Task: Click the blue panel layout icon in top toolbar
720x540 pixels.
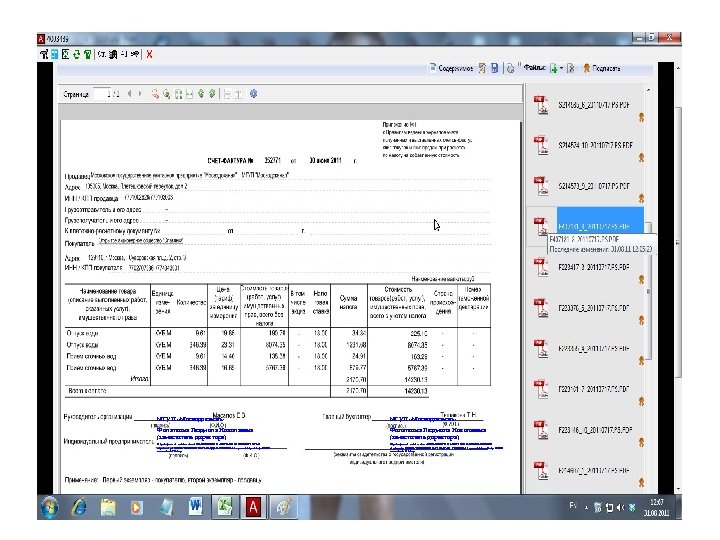Action: (55, 54)
